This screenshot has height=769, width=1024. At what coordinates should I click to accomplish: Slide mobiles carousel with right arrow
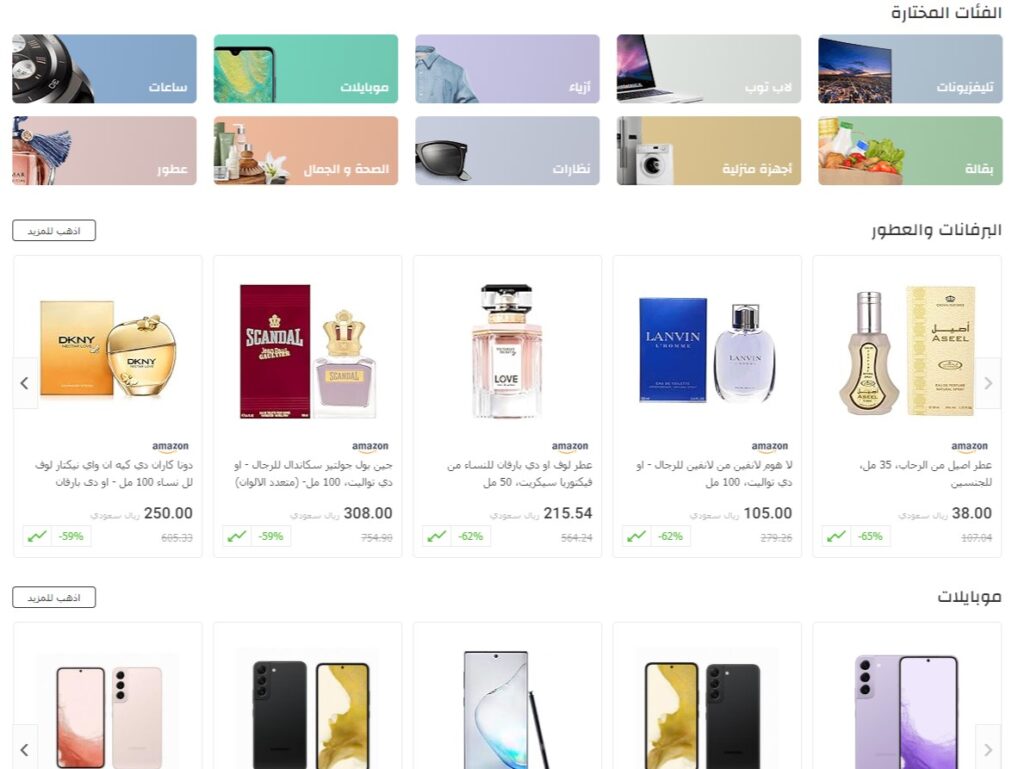coord(989,749)
